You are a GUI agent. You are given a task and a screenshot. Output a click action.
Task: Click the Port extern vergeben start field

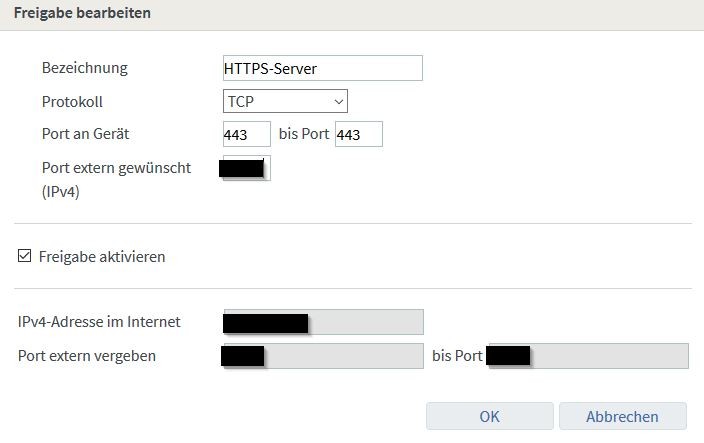coord(323,355)
